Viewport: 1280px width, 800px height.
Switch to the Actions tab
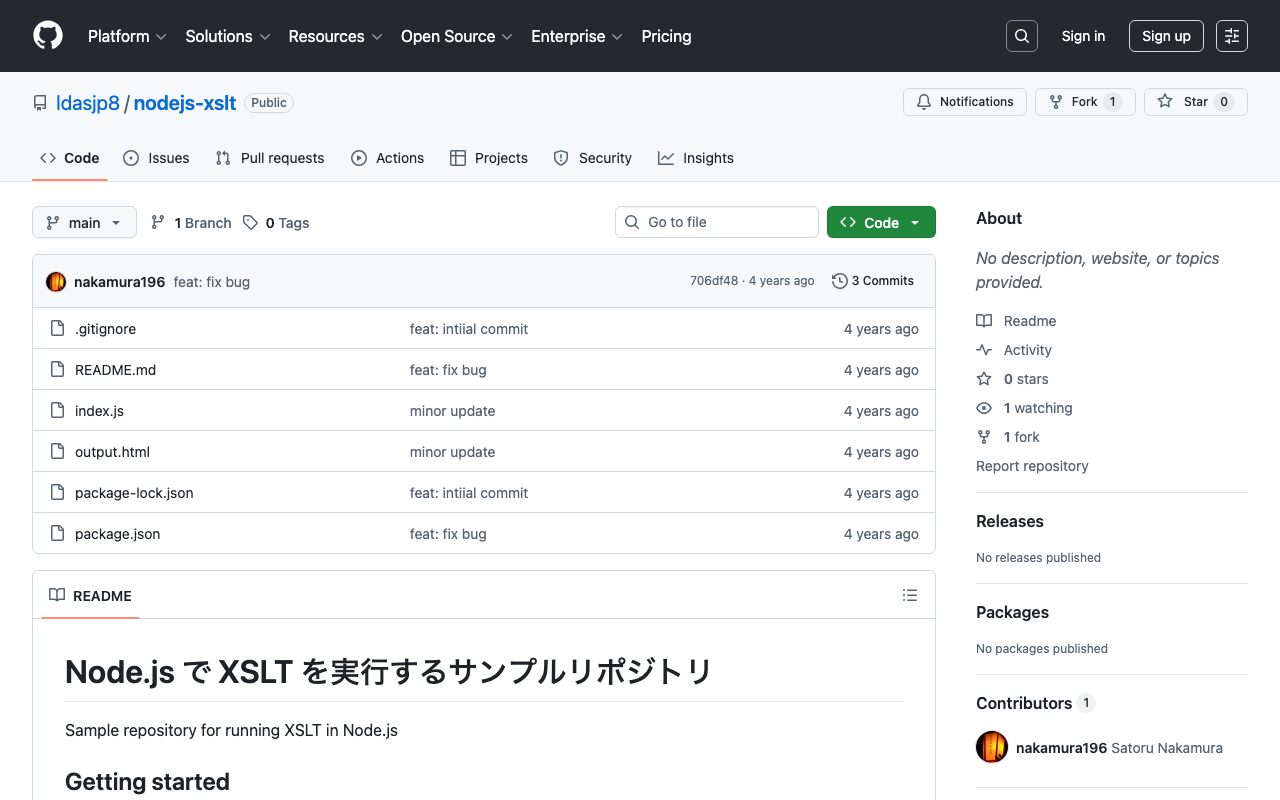click(x=388, y=158)
